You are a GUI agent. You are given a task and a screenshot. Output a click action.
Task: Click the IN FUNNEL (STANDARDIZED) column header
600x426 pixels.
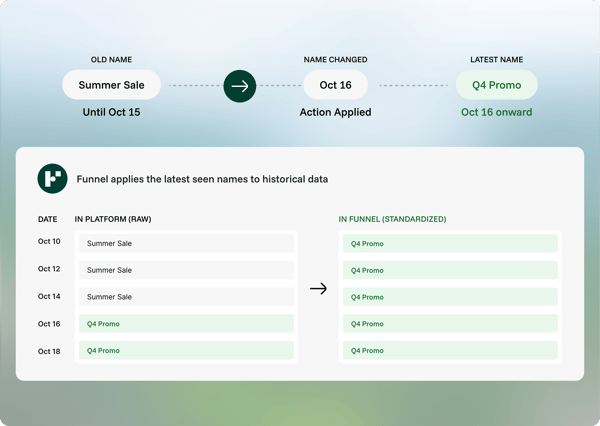click(392, 219)
